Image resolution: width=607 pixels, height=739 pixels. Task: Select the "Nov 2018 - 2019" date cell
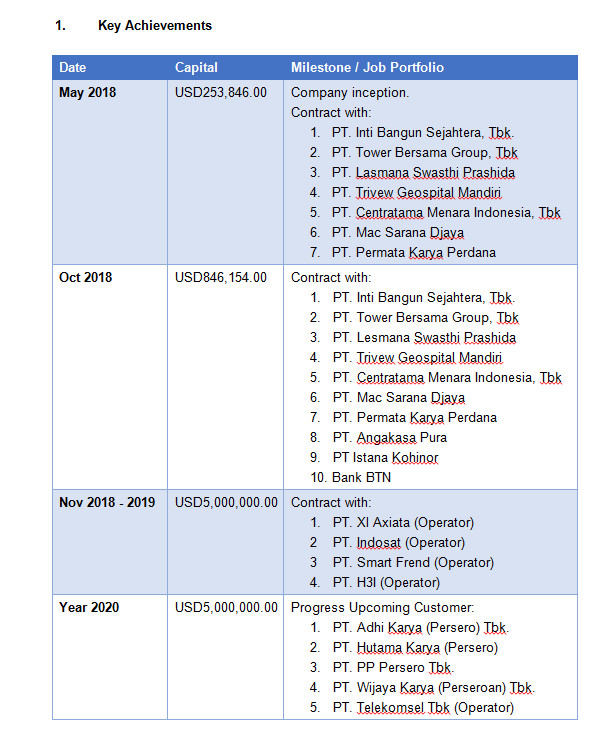[x=107, y=502]
